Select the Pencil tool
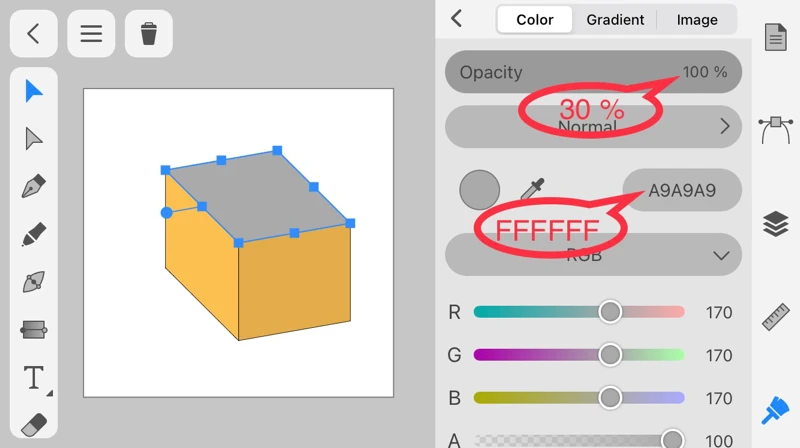This screenshot has width=800, height=448. (x=34, y=235)
